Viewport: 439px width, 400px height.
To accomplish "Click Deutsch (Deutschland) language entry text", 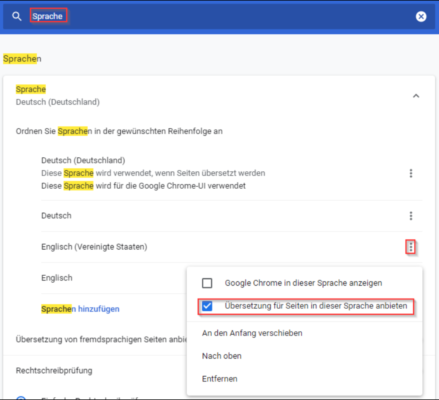I will pyautogui.click(x=83, y=160).
